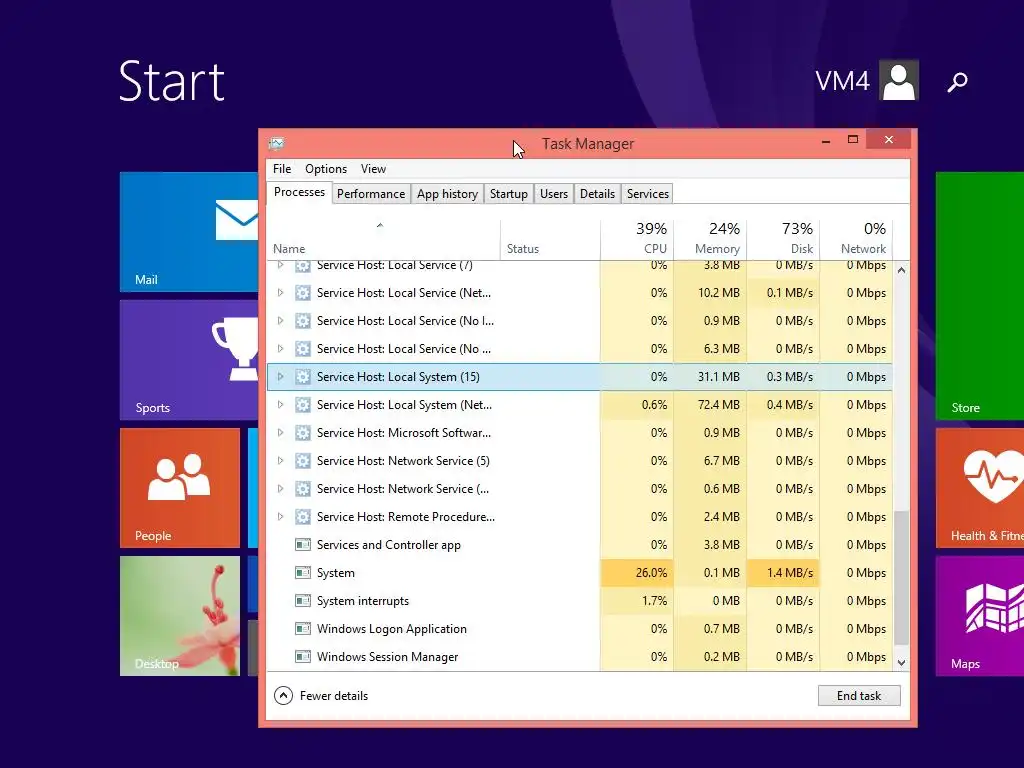Click the Task Manager title bar icon
The height and width of the screenshot is (768, 1024).
pos(276,143)
